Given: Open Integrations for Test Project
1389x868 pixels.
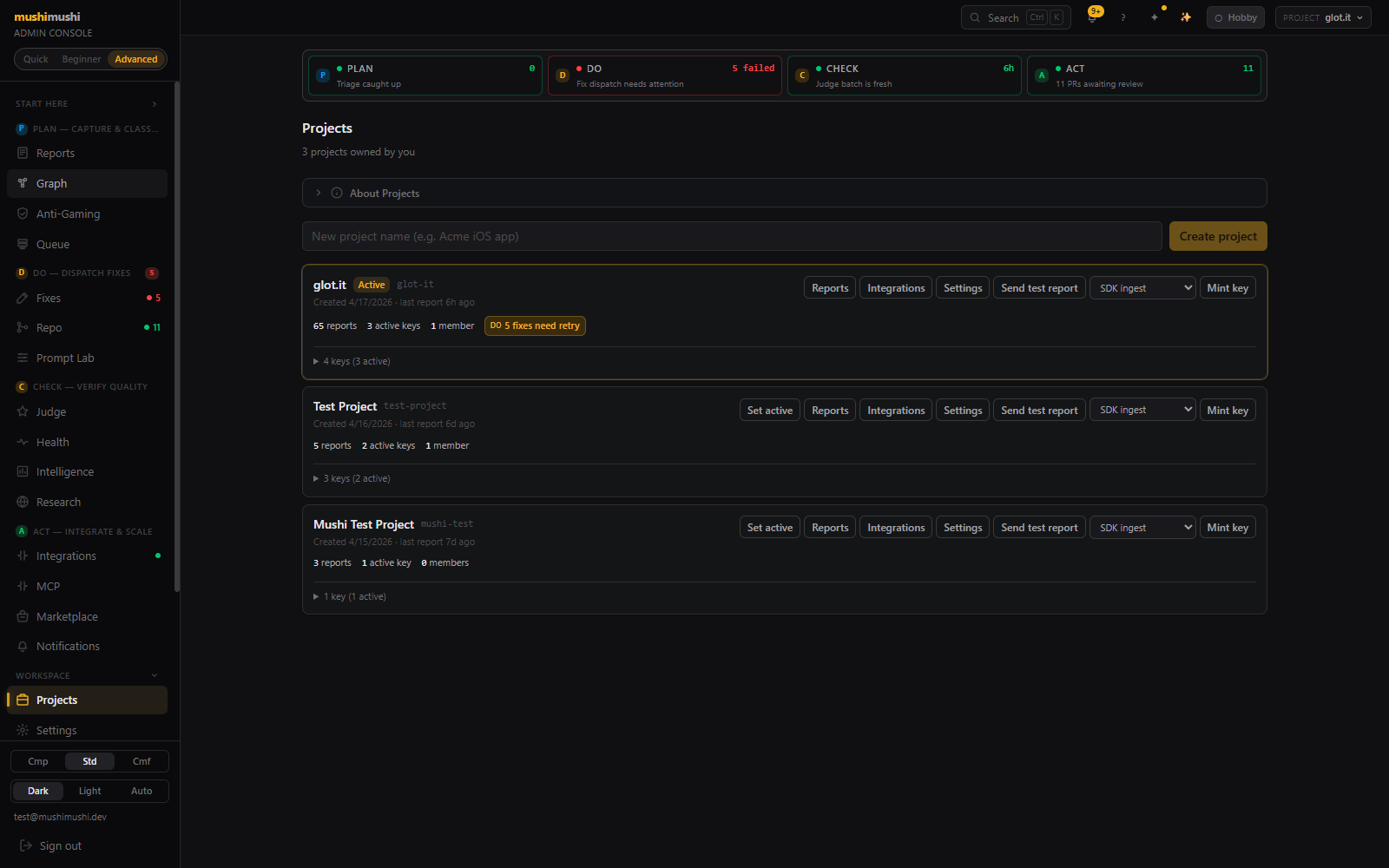Looking at the screenshot, I should coord(896,410).
